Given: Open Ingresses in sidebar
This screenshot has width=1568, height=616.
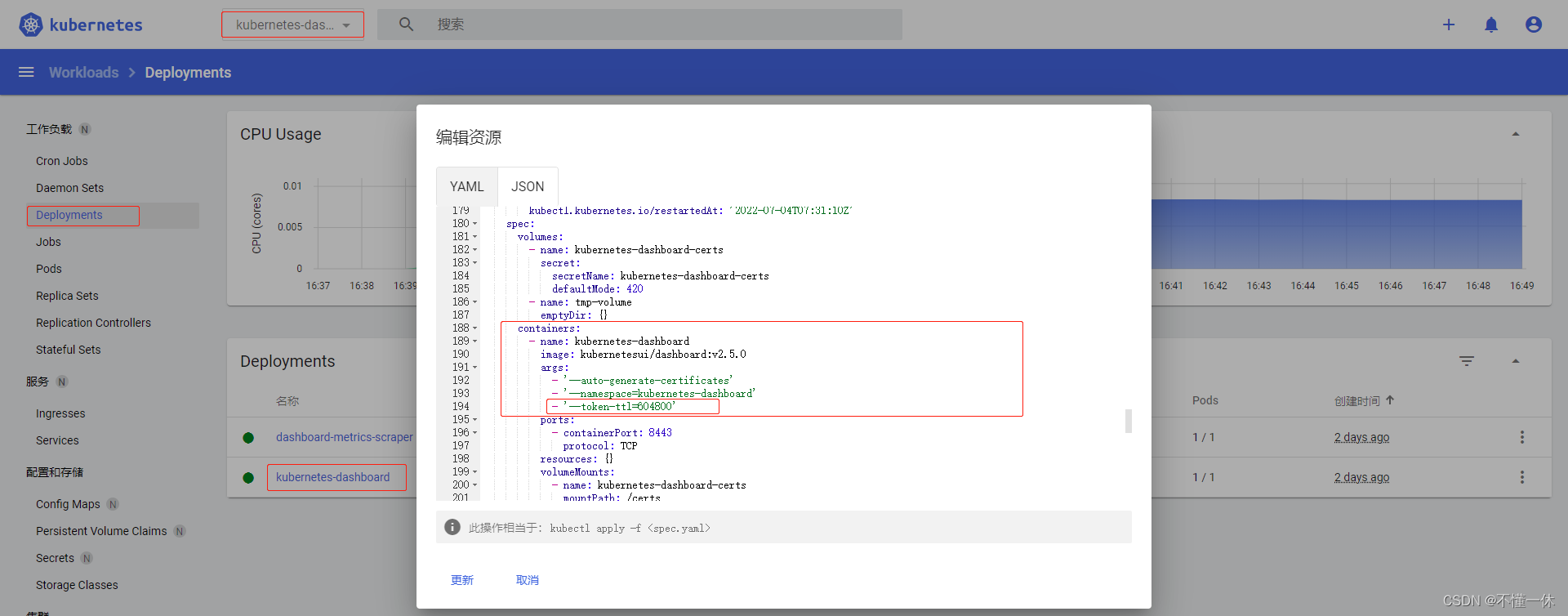Looking at the screenshot, I should tap(60, 413).
